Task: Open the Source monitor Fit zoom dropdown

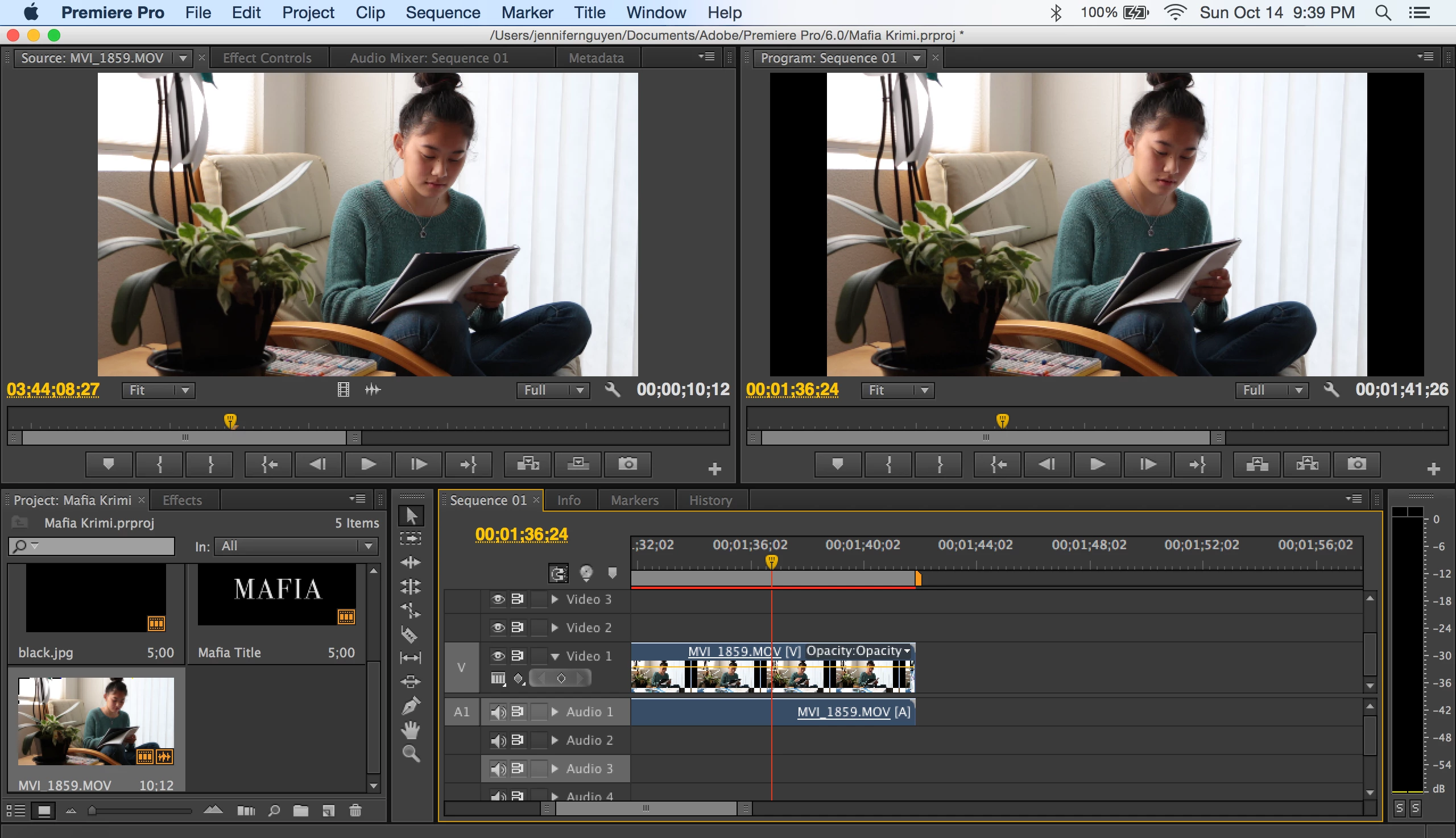Action: 159,390
